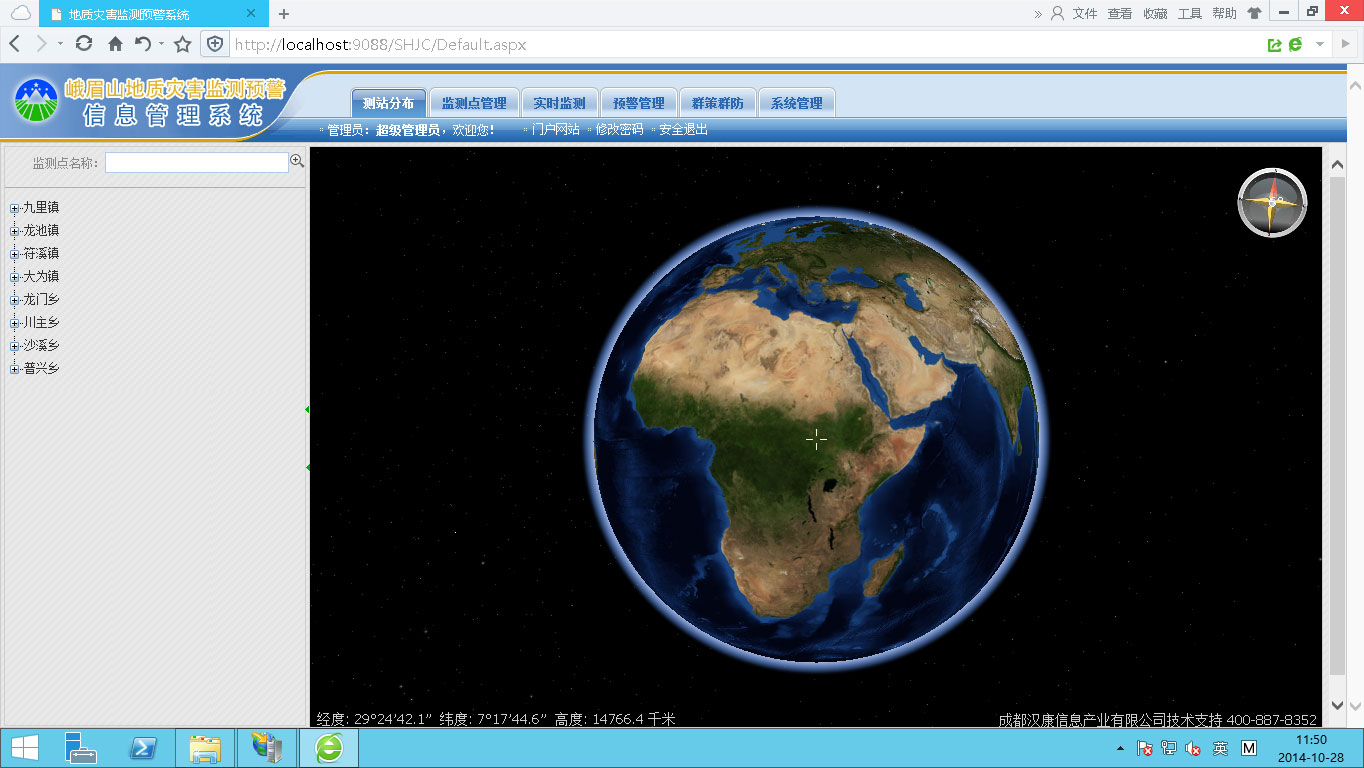Image resolution: width=1364 pixels, height=768 pixels.
Task: Close the 地质灾害监测预警系统 tab
Action: pyautogui.click(x=252, y=14)
